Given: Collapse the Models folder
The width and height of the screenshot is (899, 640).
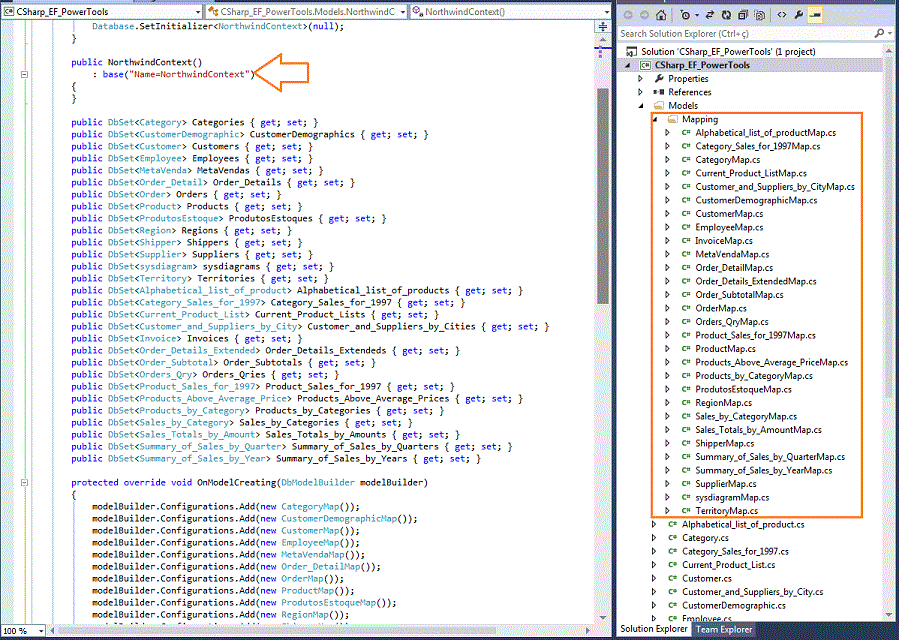Looking at the screenshot, I should pyautogui.click(x=642, y=106).
